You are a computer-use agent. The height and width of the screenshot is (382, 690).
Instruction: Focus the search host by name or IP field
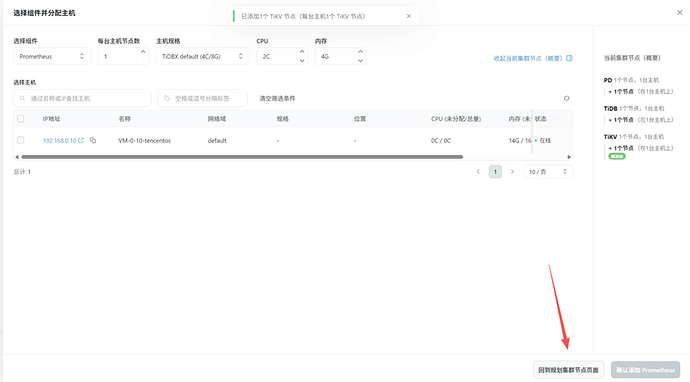tap(82, 99)
